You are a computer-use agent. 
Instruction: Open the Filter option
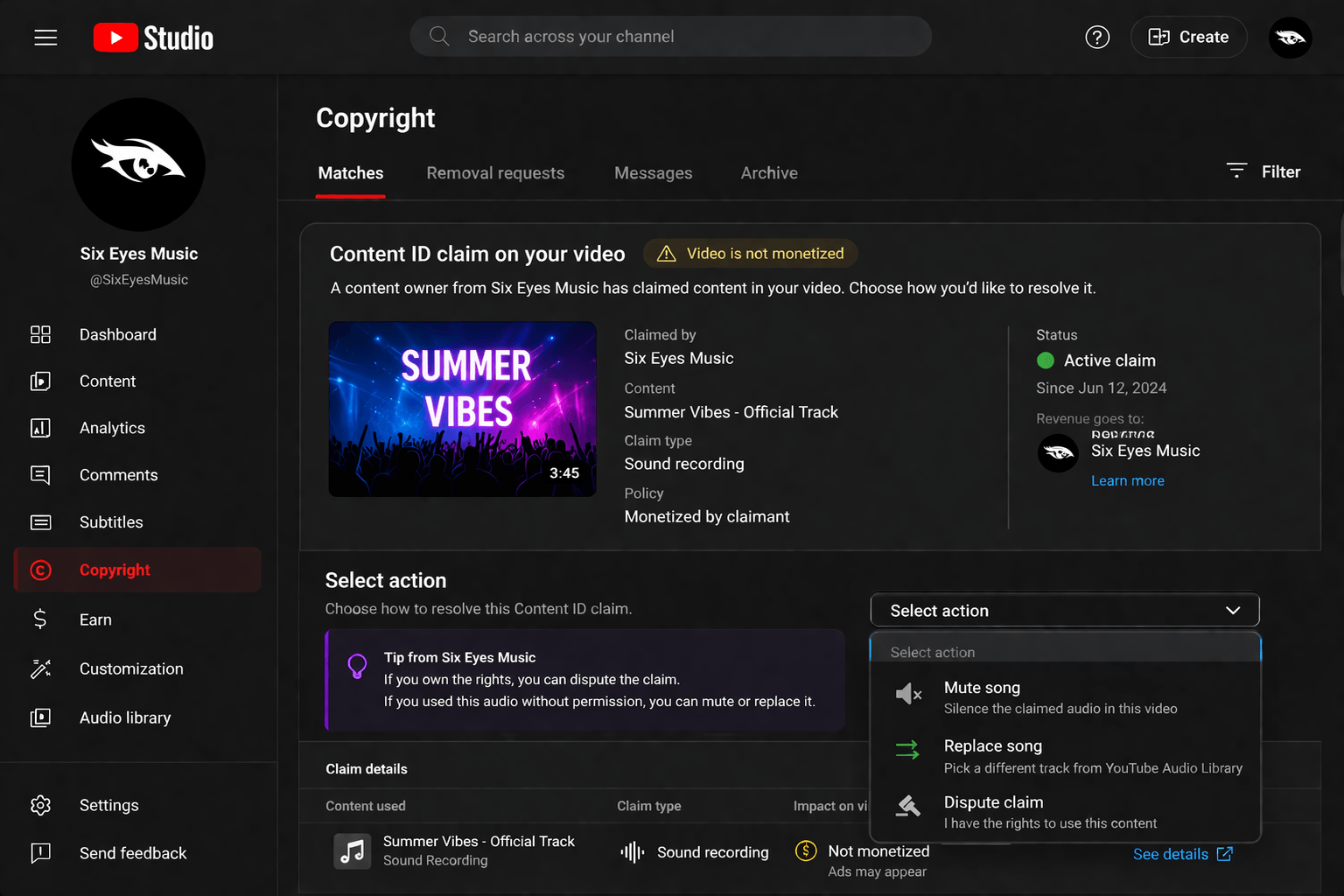pyautogui.click(x=1263, y=171)
